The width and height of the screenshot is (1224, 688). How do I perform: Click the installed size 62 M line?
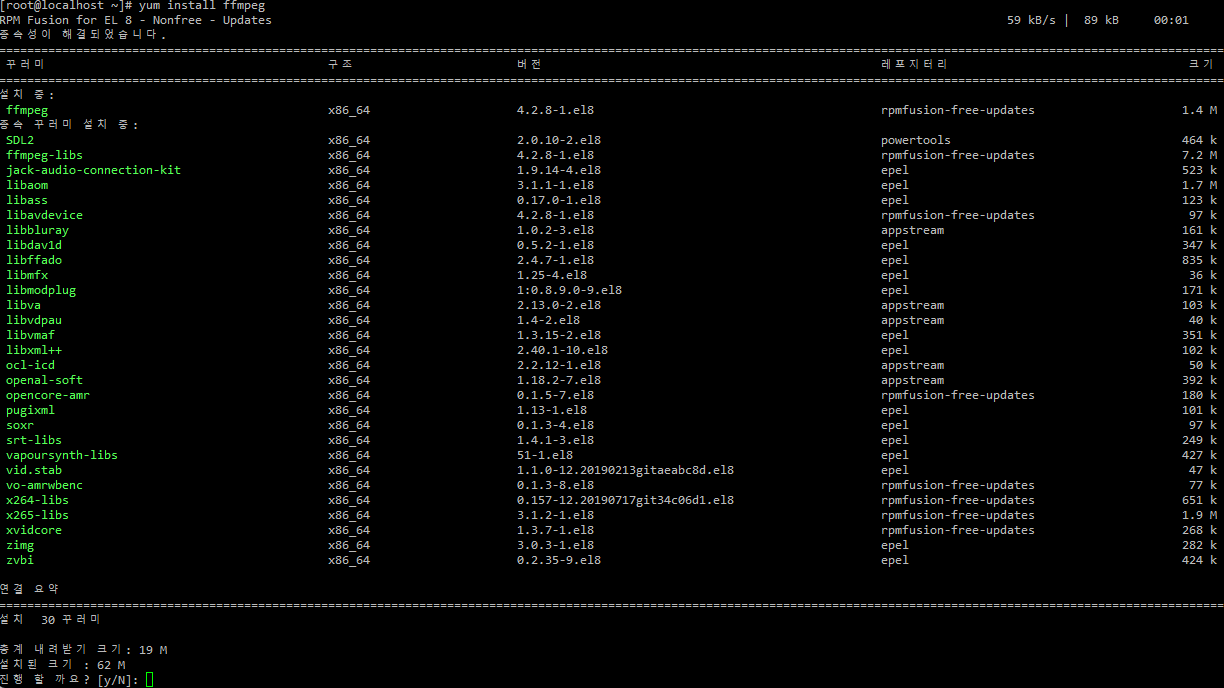[63, 665]
